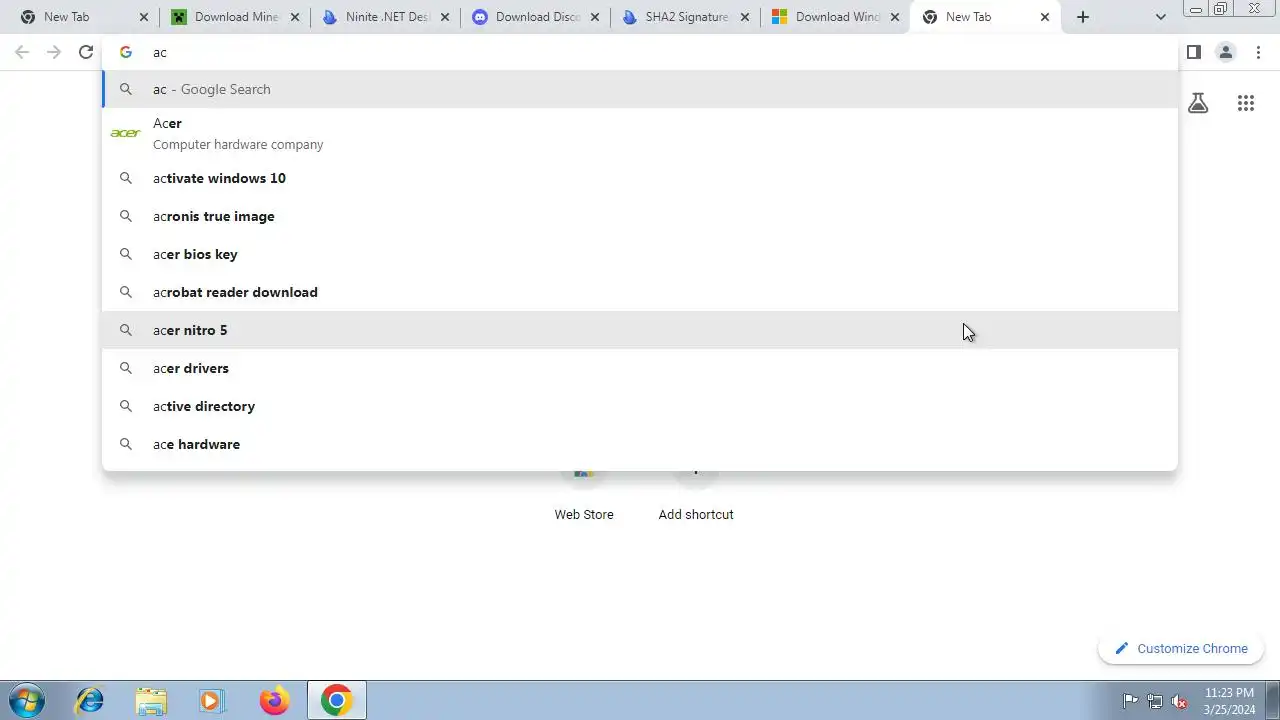The image size is (1280, 720).
Task: Launch Internet Explorer from taskbar
Action: click(x=90, y=701)
